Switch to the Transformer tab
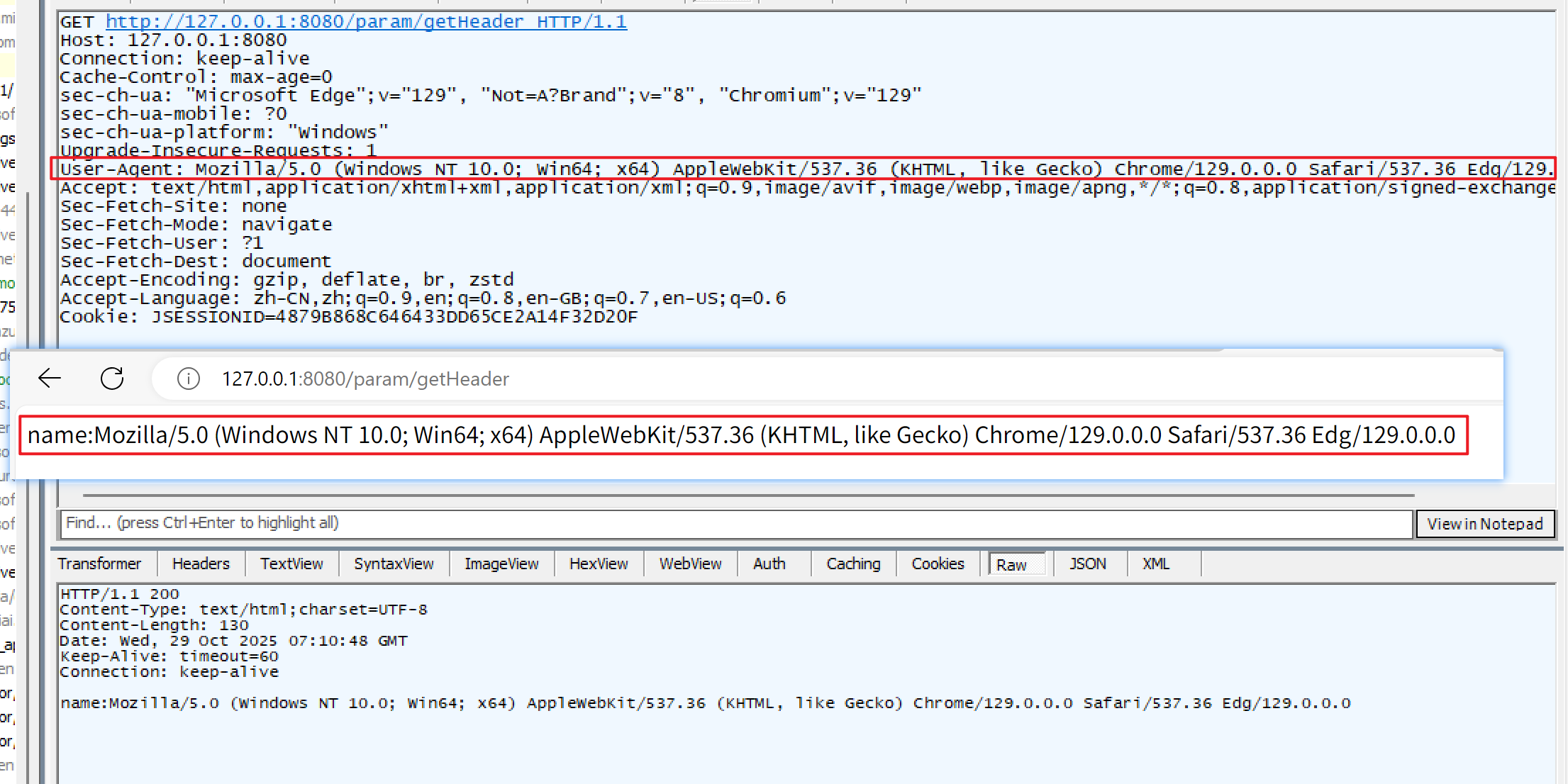The width and height of the screenshot is (1568, 784). click(x=99, y=564)
